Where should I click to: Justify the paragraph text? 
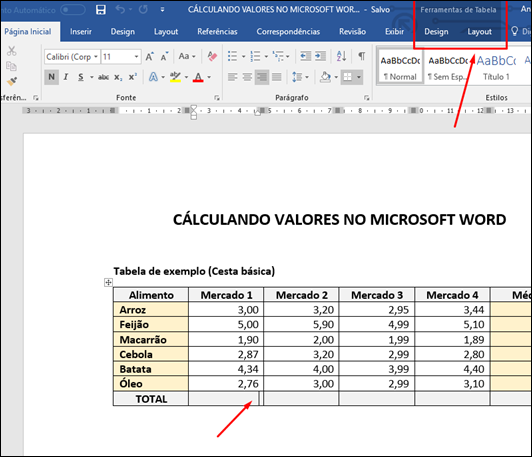(x=277, y=77)
